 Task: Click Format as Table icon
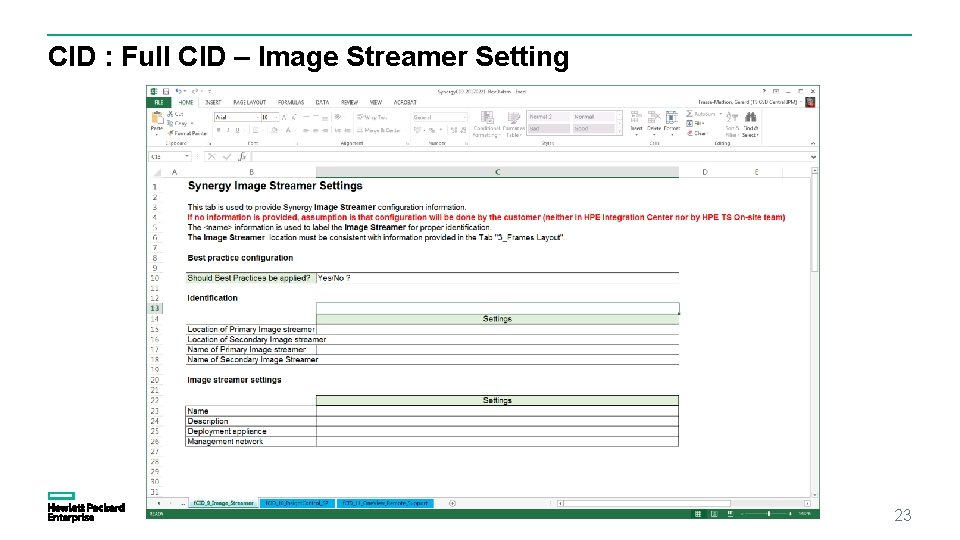tap(514, 118)
